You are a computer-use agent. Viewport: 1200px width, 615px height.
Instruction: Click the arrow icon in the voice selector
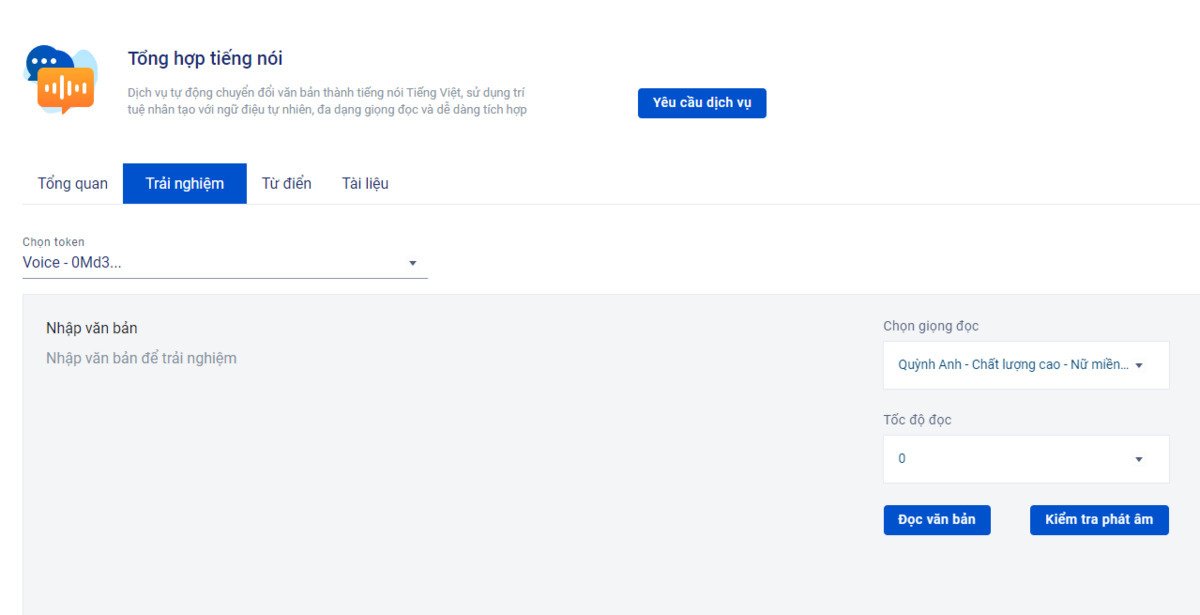pyautogui.click(x=1138, y=365)
